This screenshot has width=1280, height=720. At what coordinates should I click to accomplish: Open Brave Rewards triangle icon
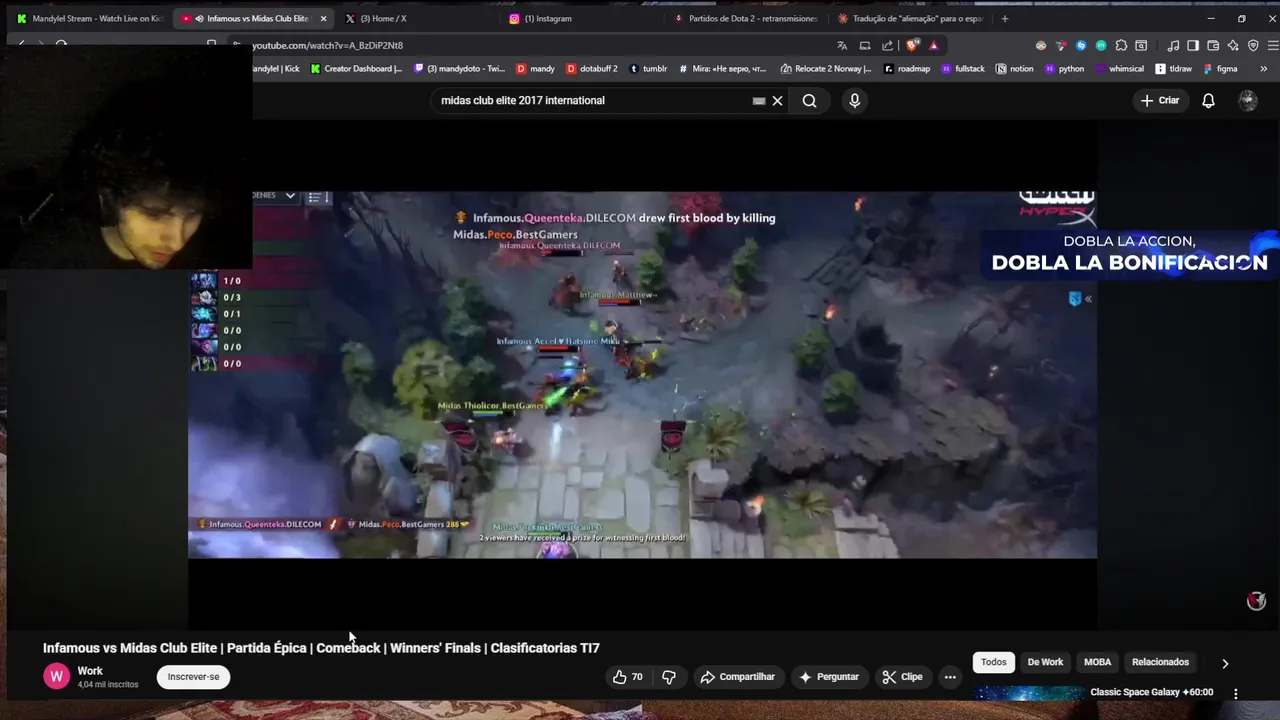pos(933,45)
